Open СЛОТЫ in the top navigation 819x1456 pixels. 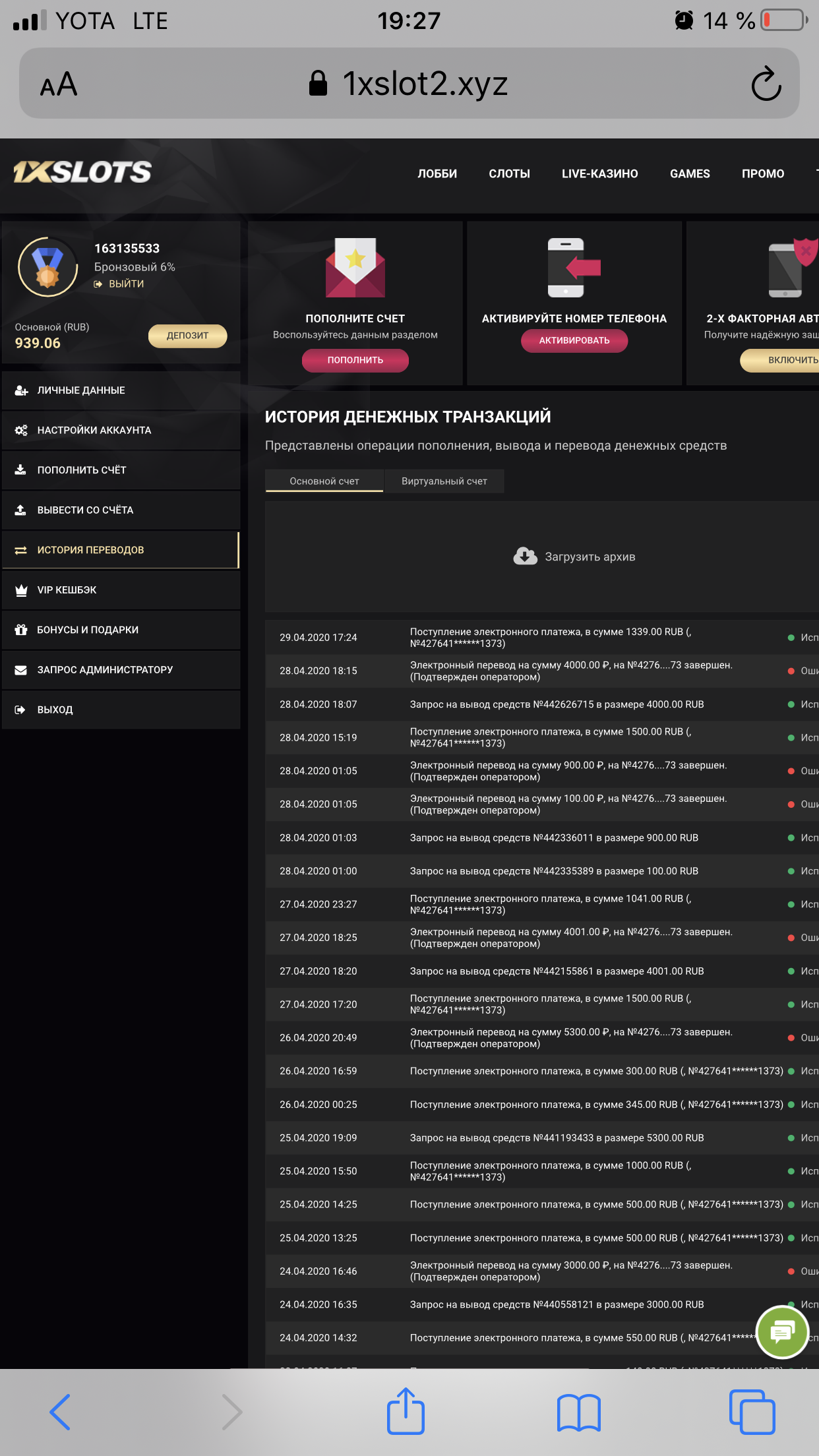point(509,173)
